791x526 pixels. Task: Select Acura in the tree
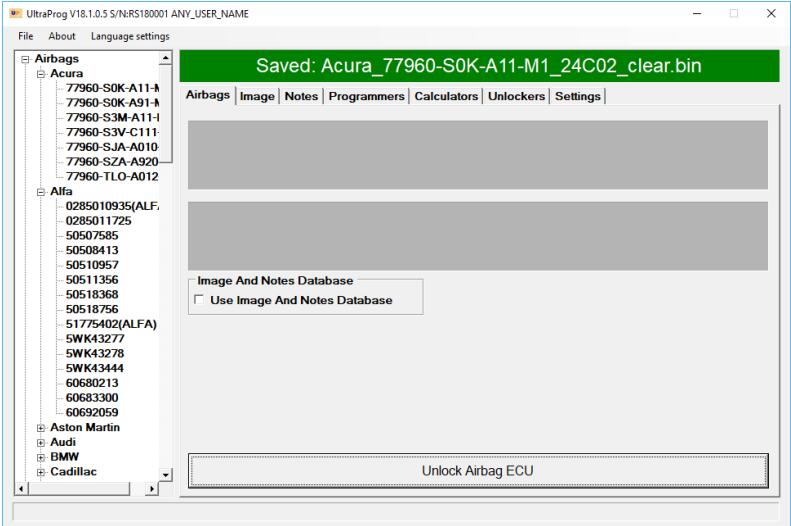click(x=67, y=73)
